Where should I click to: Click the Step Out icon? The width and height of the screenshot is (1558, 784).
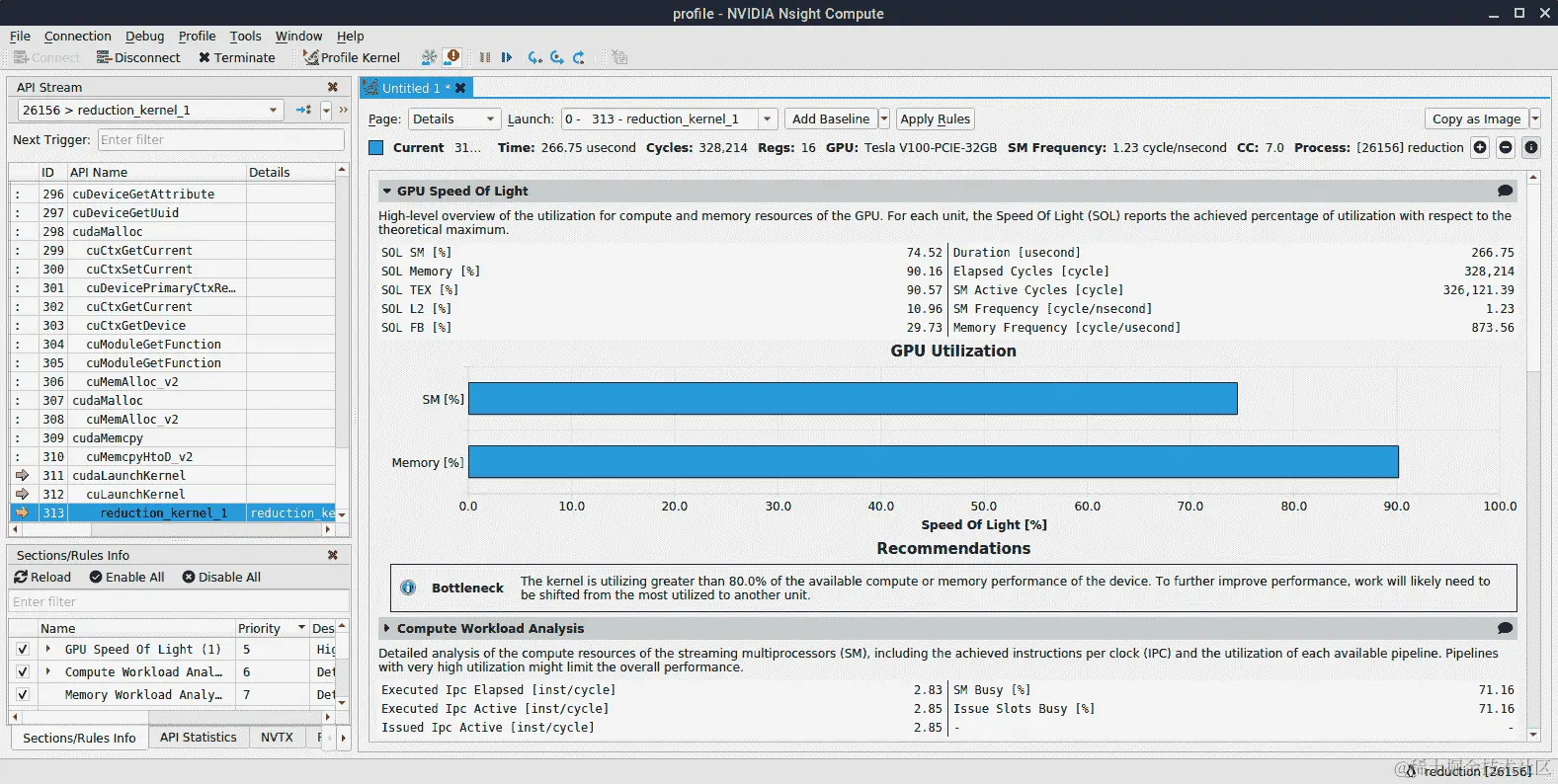click(x=579, y=57)
